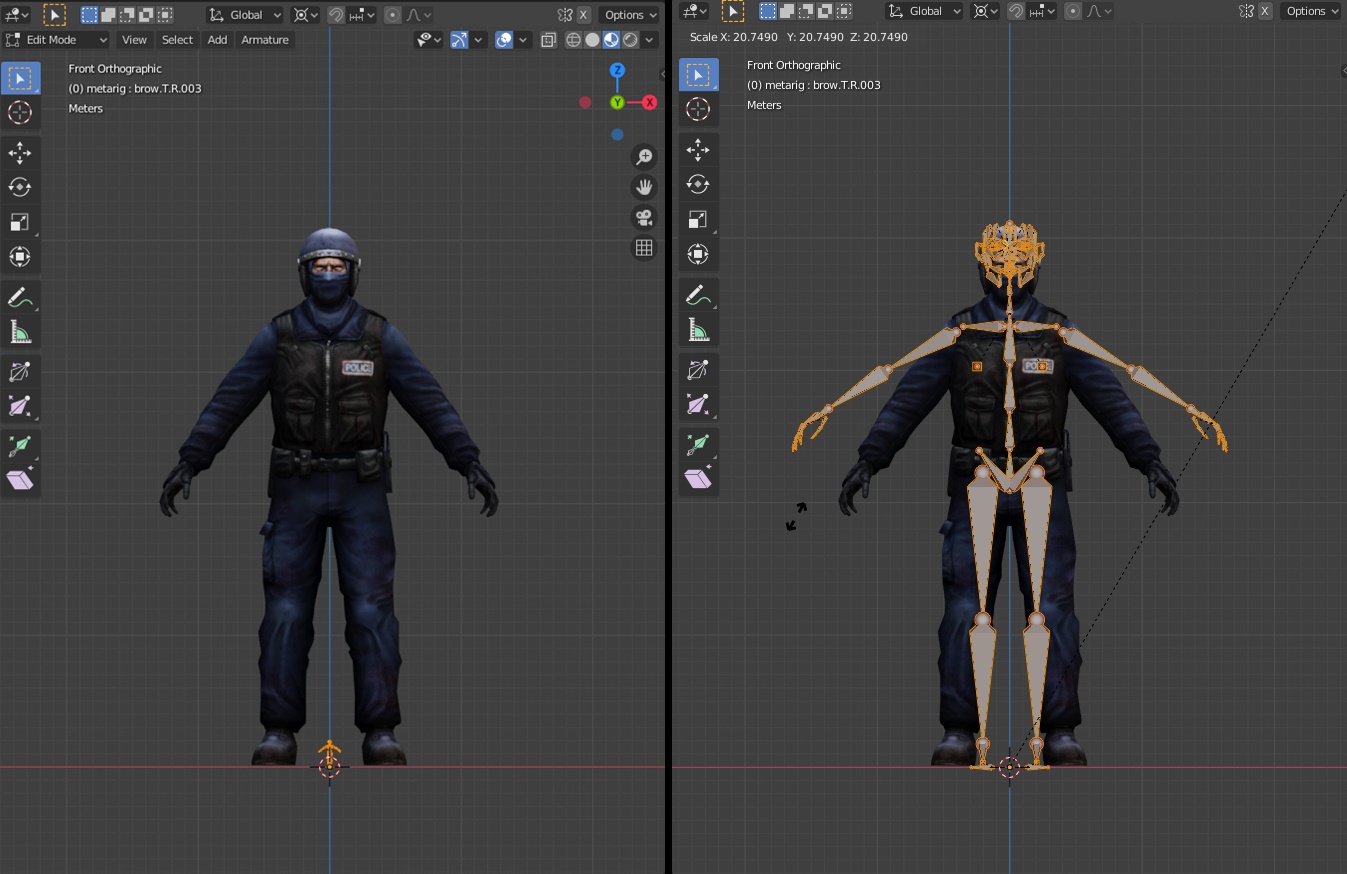The height and width of the screenshot is (874, 1347).
Task: Switch to orthographic/perspective with grid icon
Action: pyautogui.click(x=644, y=248)
